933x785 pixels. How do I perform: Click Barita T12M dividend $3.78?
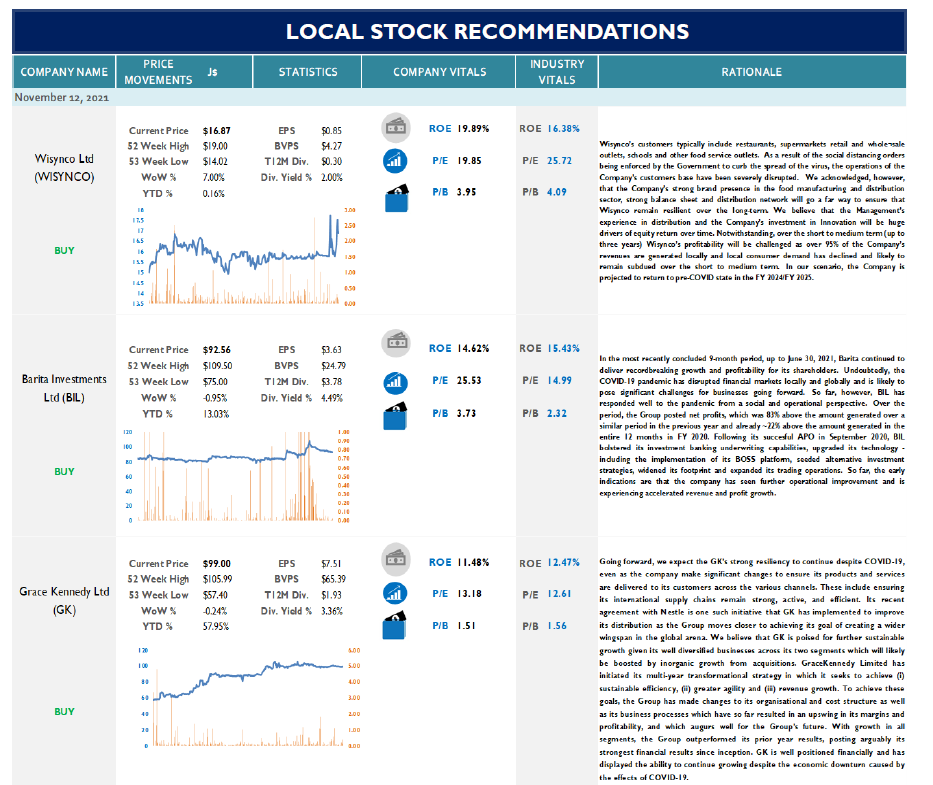[x=331, y=381]
